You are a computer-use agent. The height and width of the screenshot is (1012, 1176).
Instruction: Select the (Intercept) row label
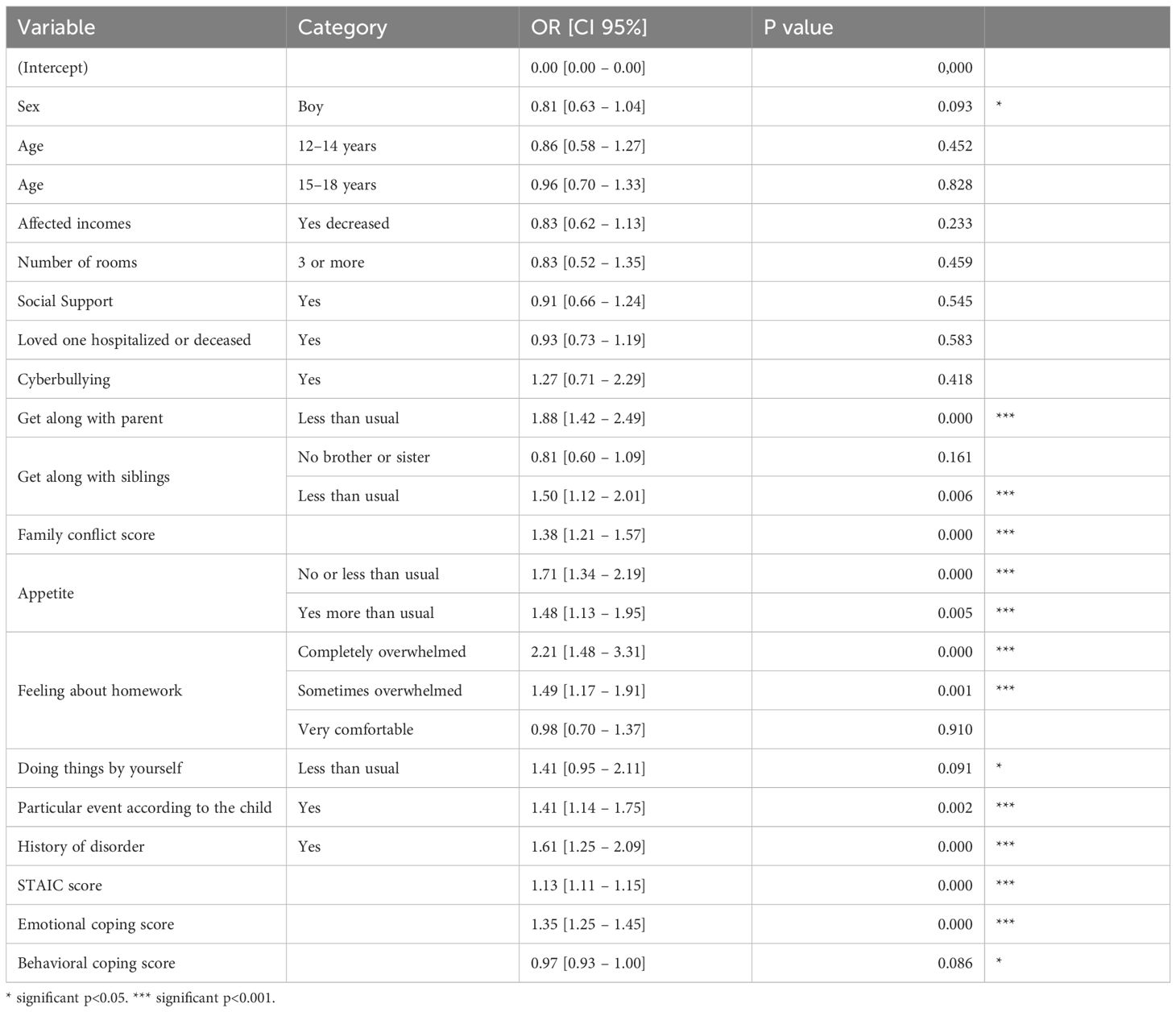(53, 68)
